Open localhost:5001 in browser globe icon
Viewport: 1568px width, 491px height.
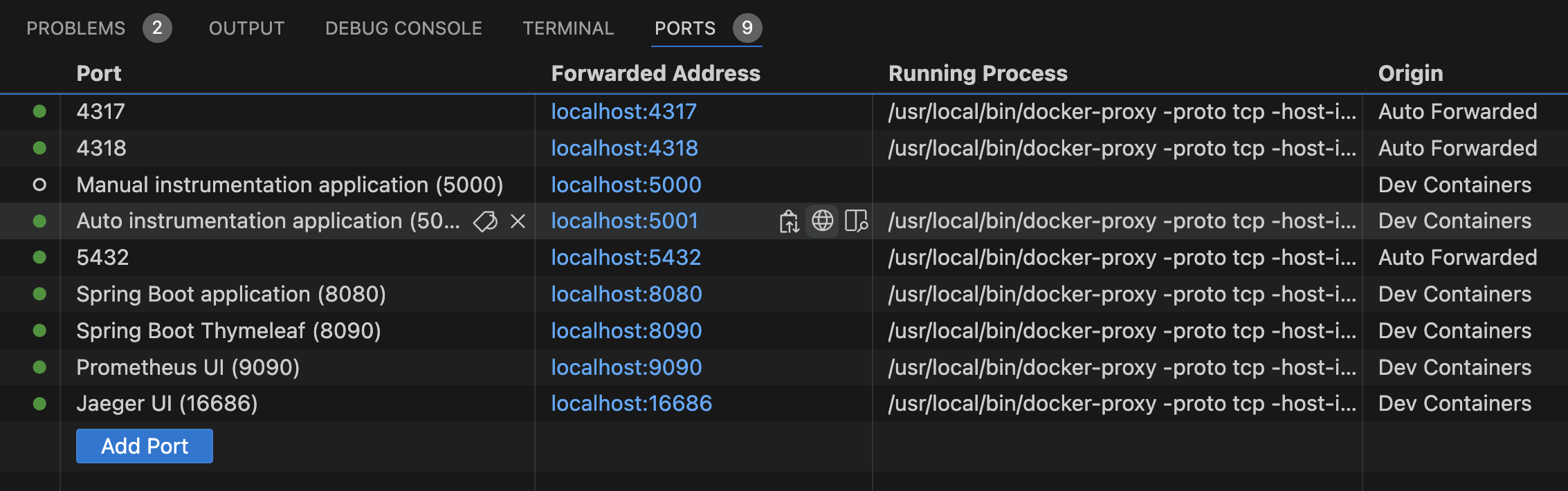[x=822, y=221]
